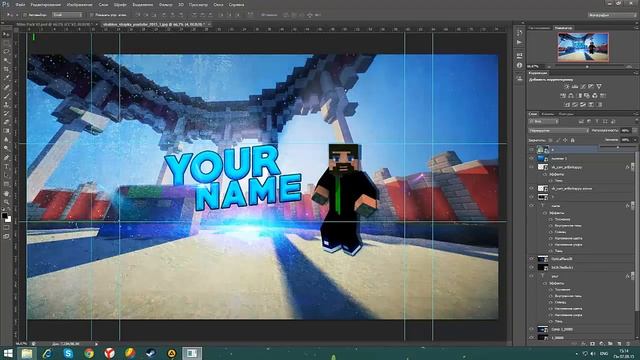
Task: Select the Zoom tool in toolbox
Action: click(6, 202)
